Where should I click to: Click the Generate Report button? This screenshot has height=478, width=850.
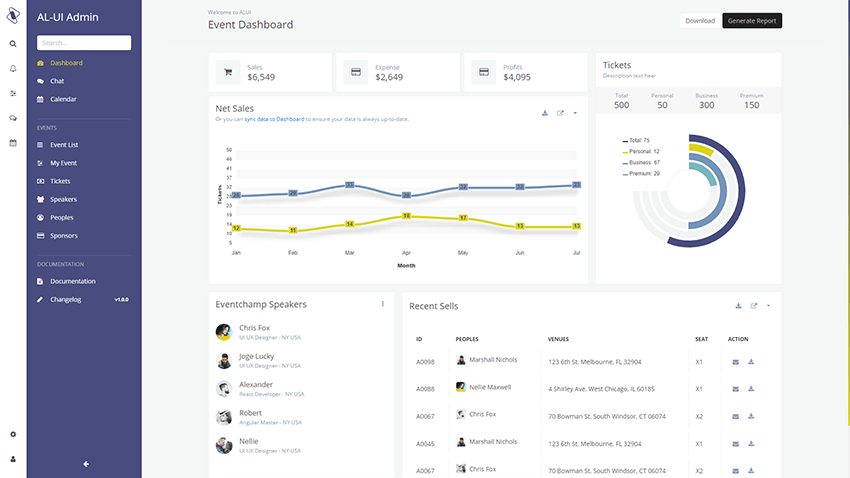[751, 21]
